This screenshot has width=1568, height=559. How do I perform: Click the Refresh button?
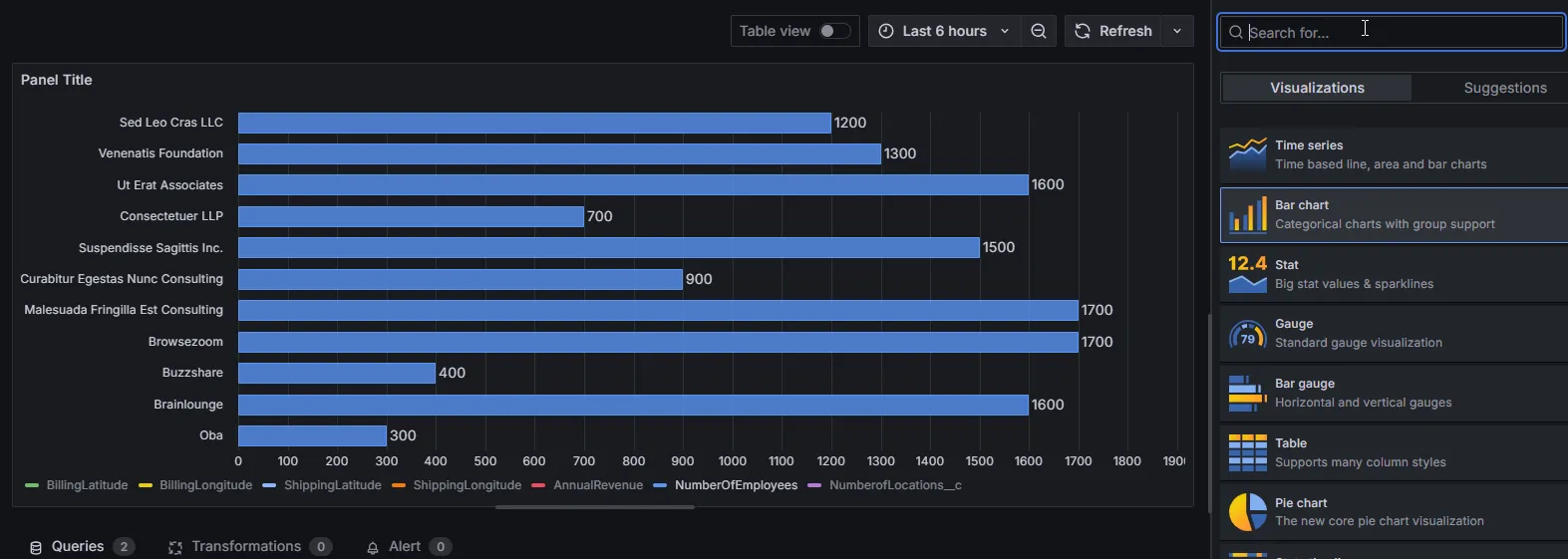(1113, 32)
